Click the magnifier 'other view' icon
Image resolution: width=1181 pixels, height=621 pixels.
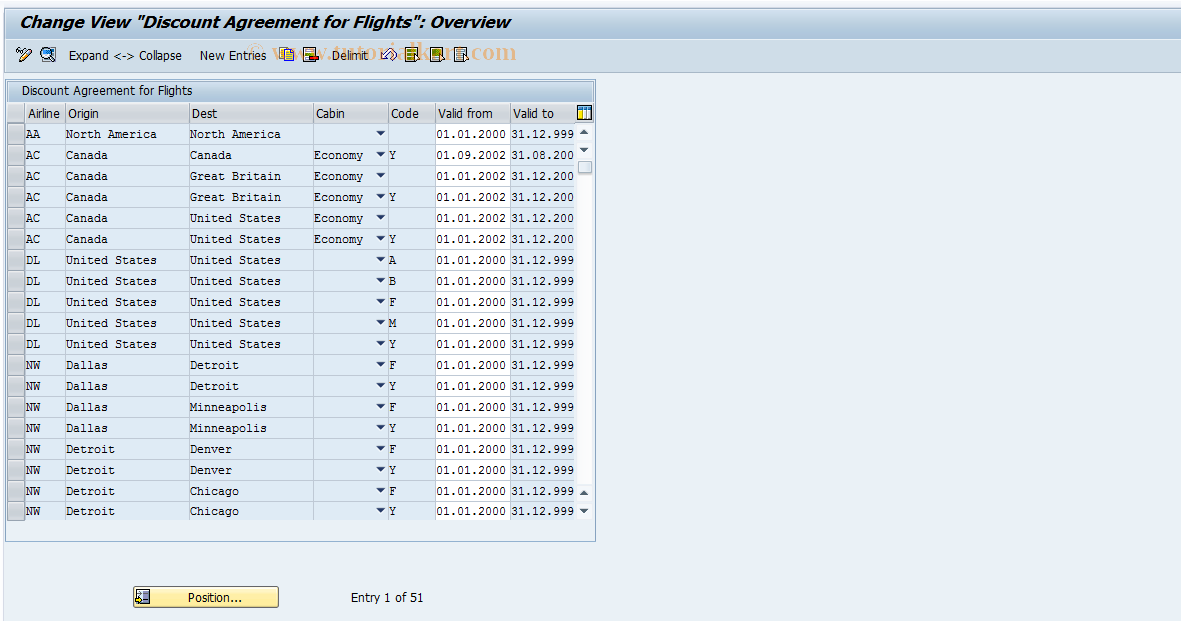pyautogui.click(x=48, y=55)
